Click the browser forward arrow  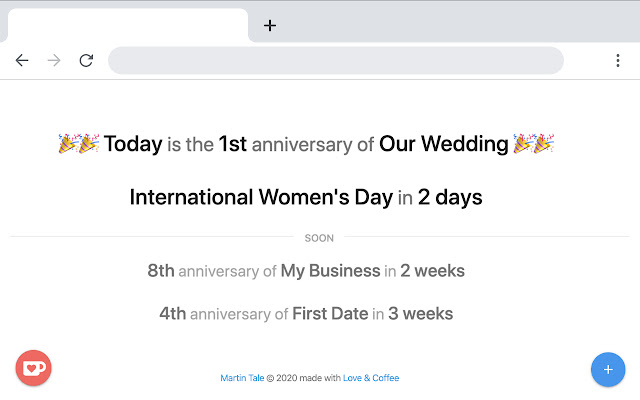tap(54, 60)
